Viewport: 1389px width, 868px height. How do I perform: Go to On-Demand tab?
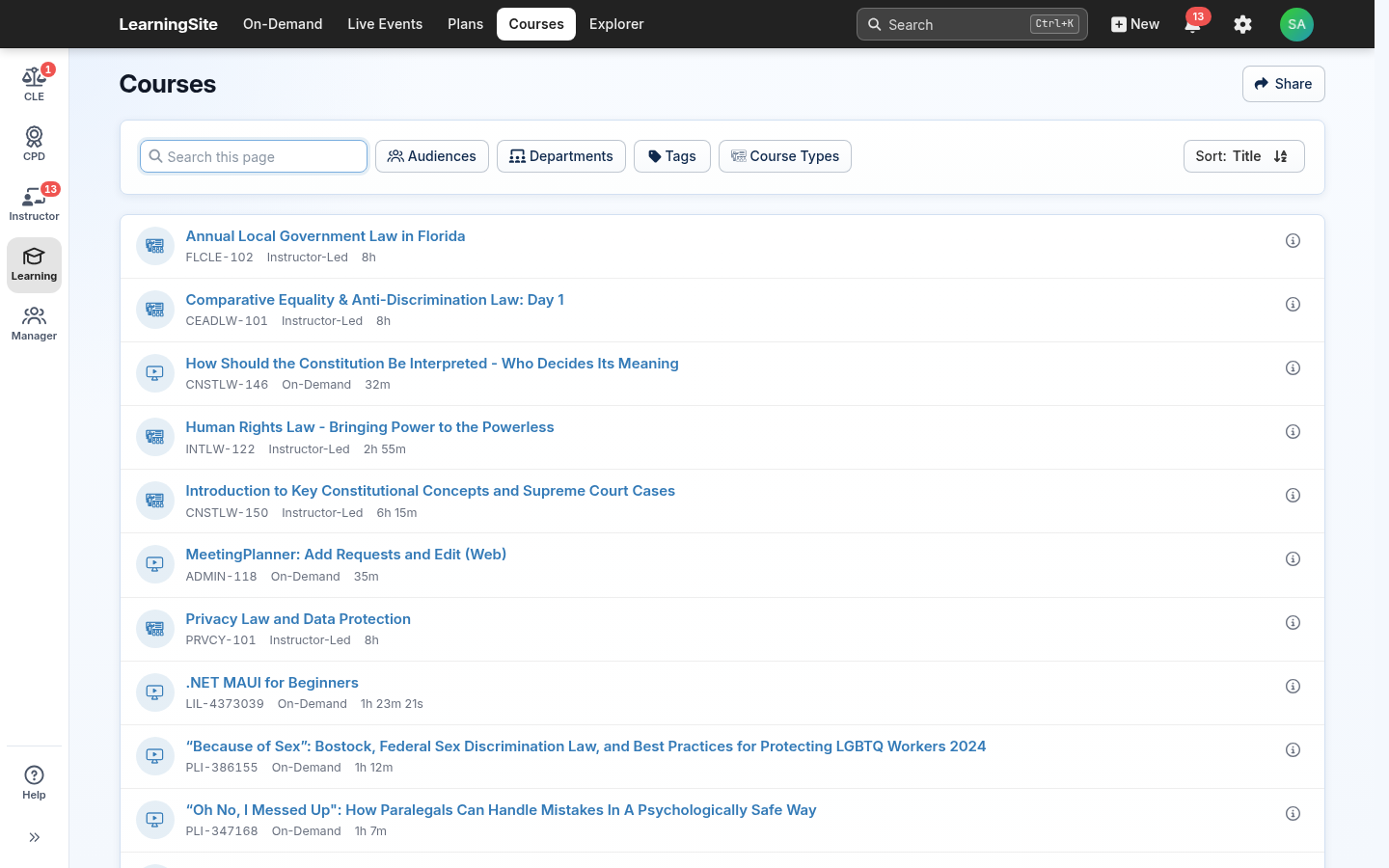[x=283, y=24]
